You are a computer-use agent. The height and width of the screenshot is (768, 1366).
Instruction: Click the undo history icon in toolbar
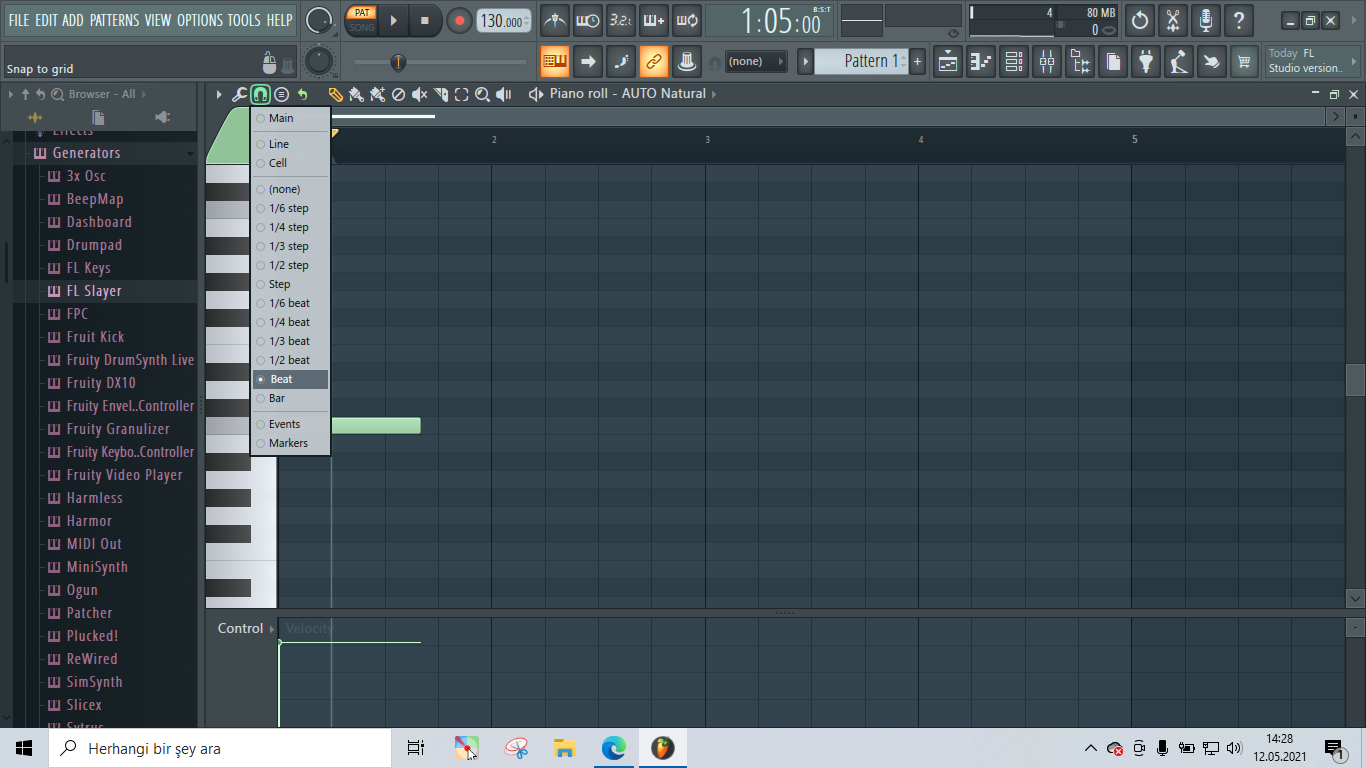[1140, 20]
